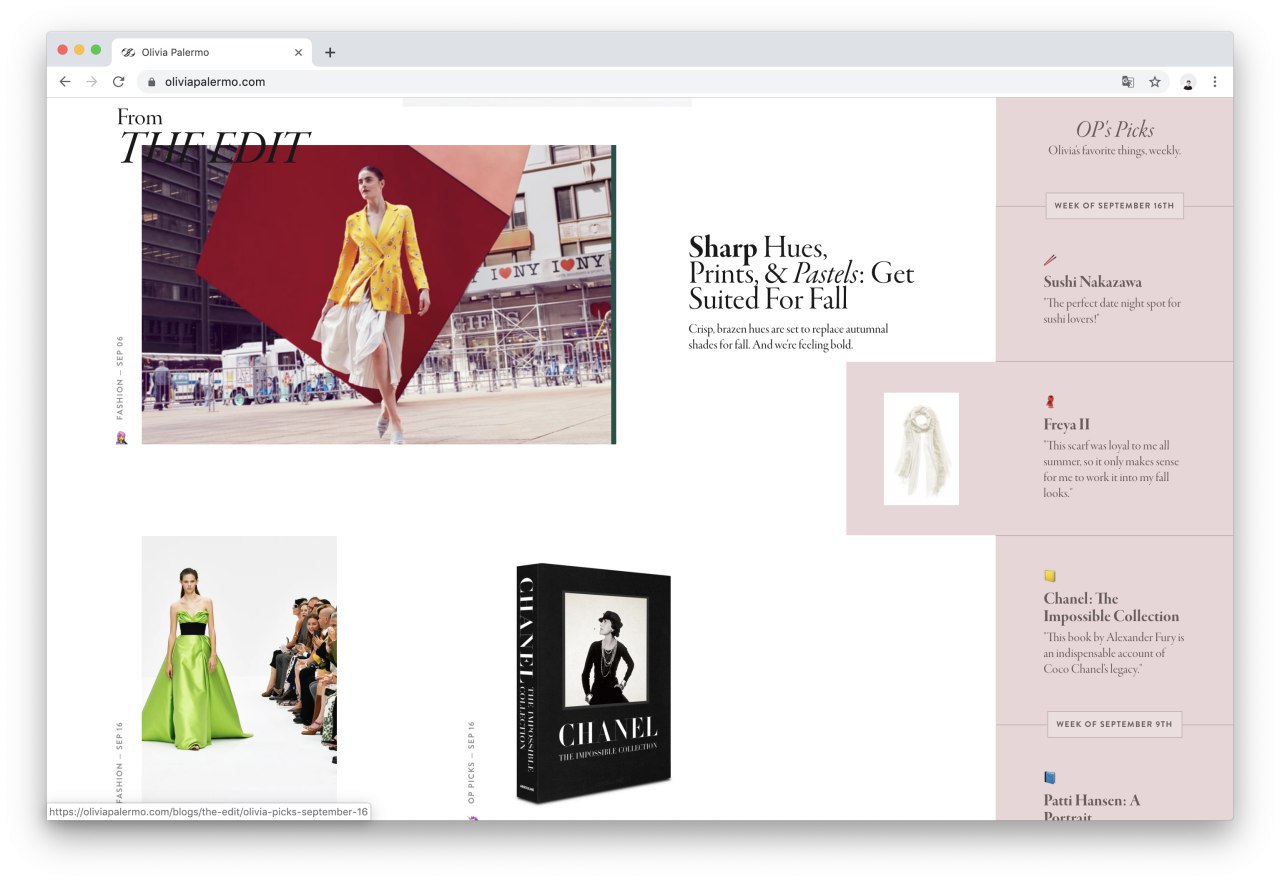The width and height of the screenshot is (1280, 882).
Task: Open the translate page icon
Action: point(1128,82)
